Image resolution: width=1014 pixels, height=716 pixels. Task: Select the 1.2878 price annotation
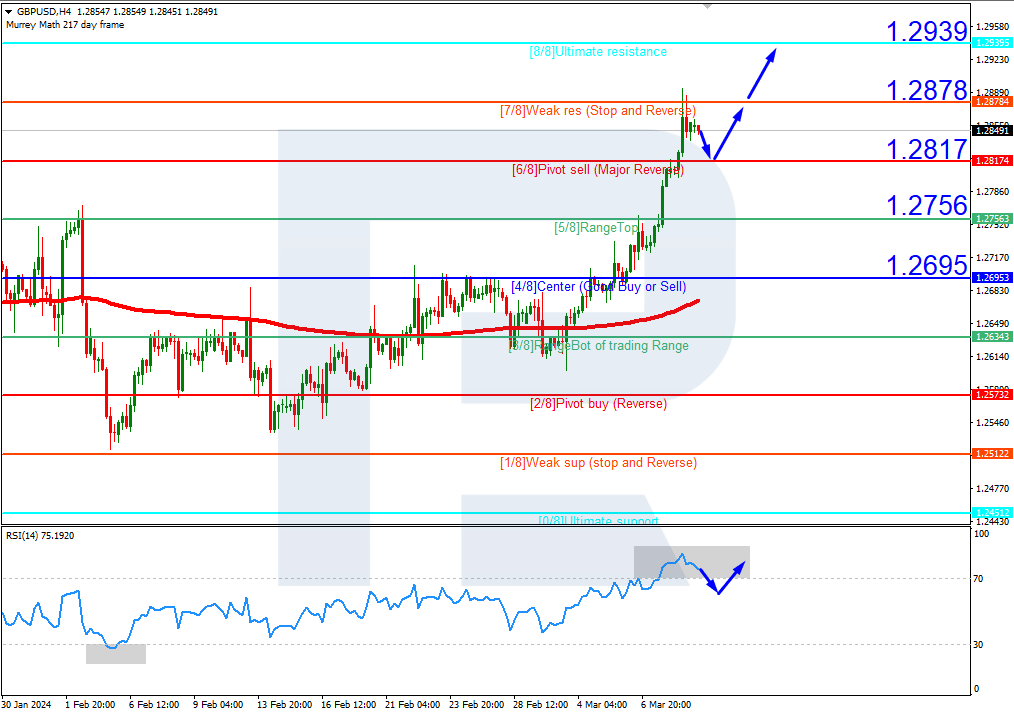coord(926,91)
